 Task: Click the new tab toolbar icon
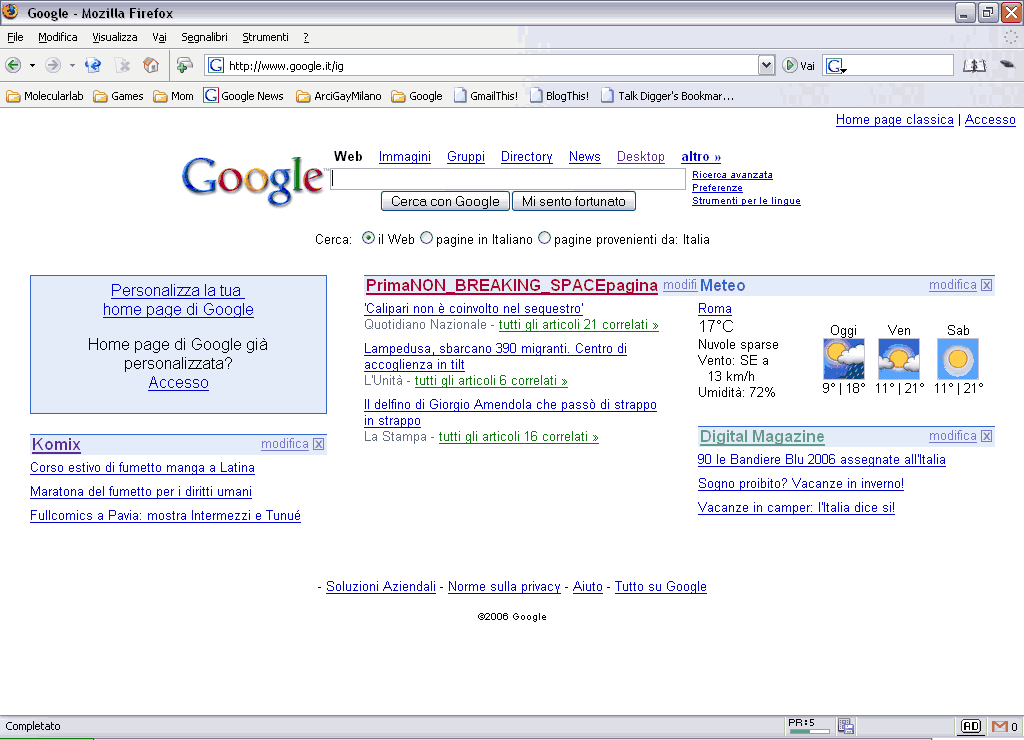185,65
